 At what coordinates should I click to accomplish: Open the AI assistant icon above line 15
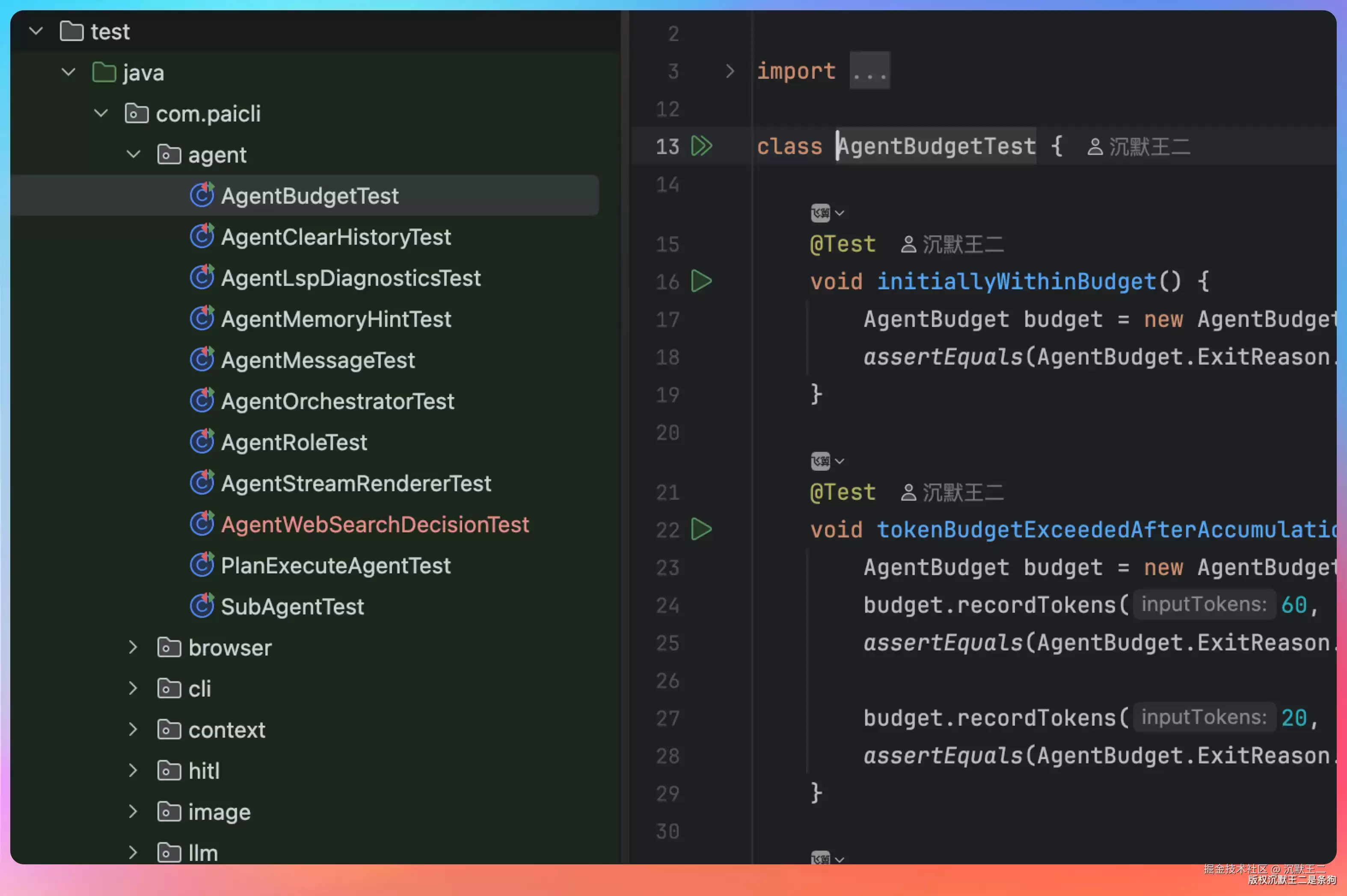coord(820,213)
